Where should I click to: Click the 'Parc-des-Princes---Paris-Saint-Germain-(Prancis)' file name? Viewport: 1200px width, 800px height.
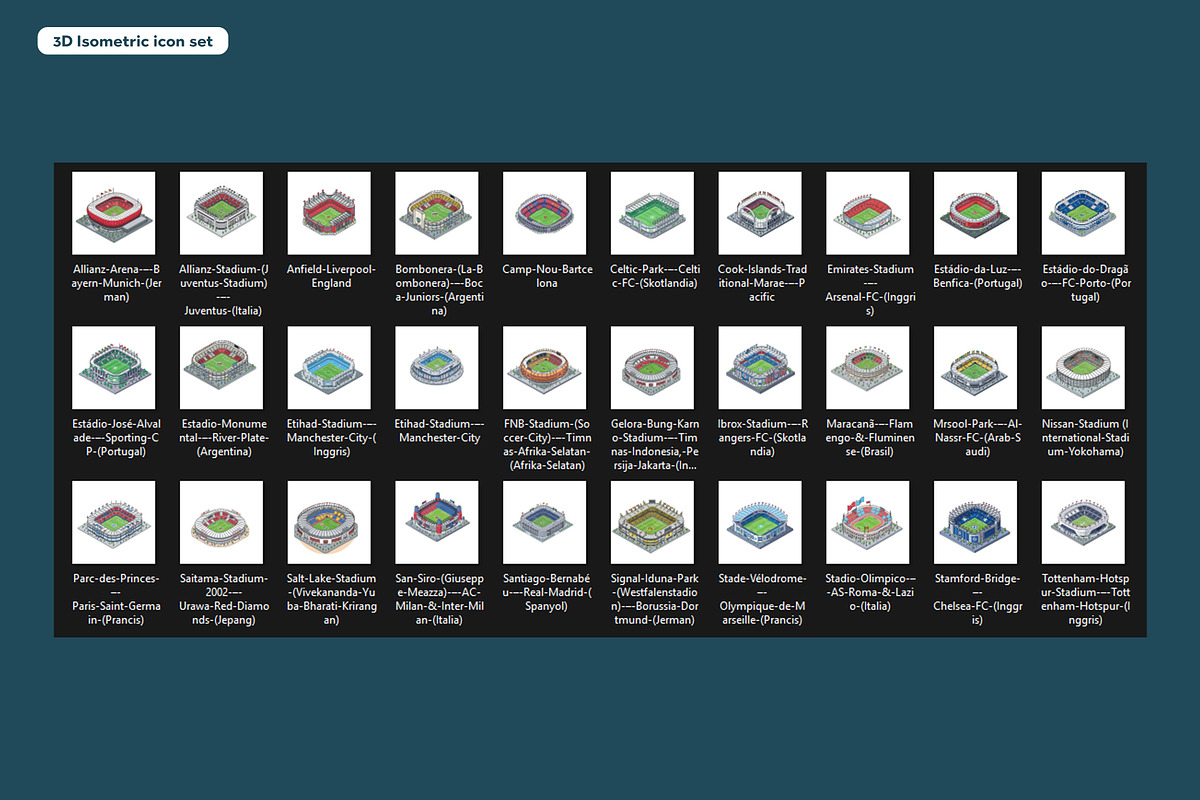[114, 599]
